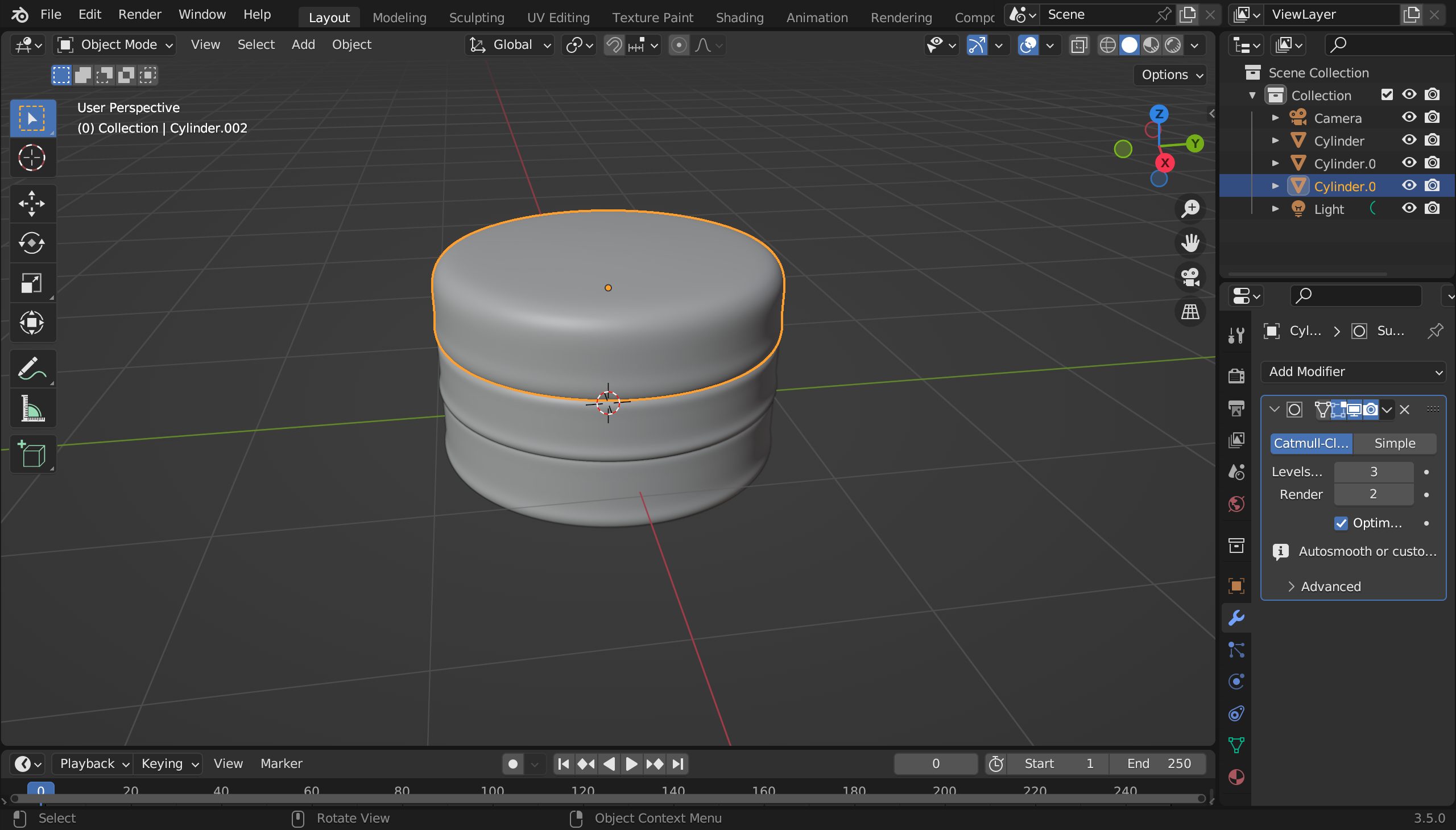Screen dimensions: 1456x830
Task: Switch to the Modeling workspace tab
Action: pos(399,18)
